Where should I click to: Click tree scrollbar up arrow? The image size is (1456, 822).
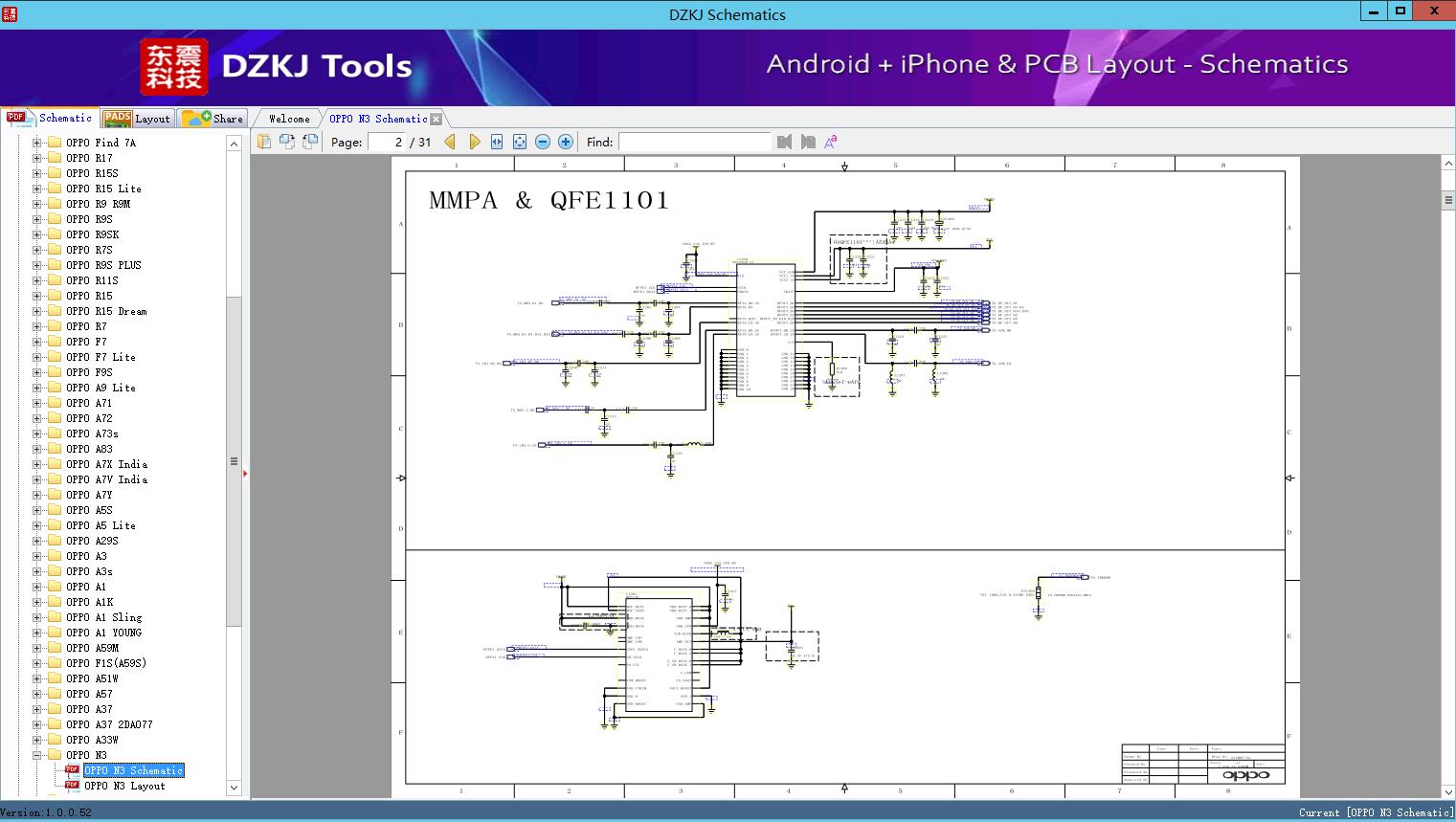pyautogui.click(x=234, y=144)
